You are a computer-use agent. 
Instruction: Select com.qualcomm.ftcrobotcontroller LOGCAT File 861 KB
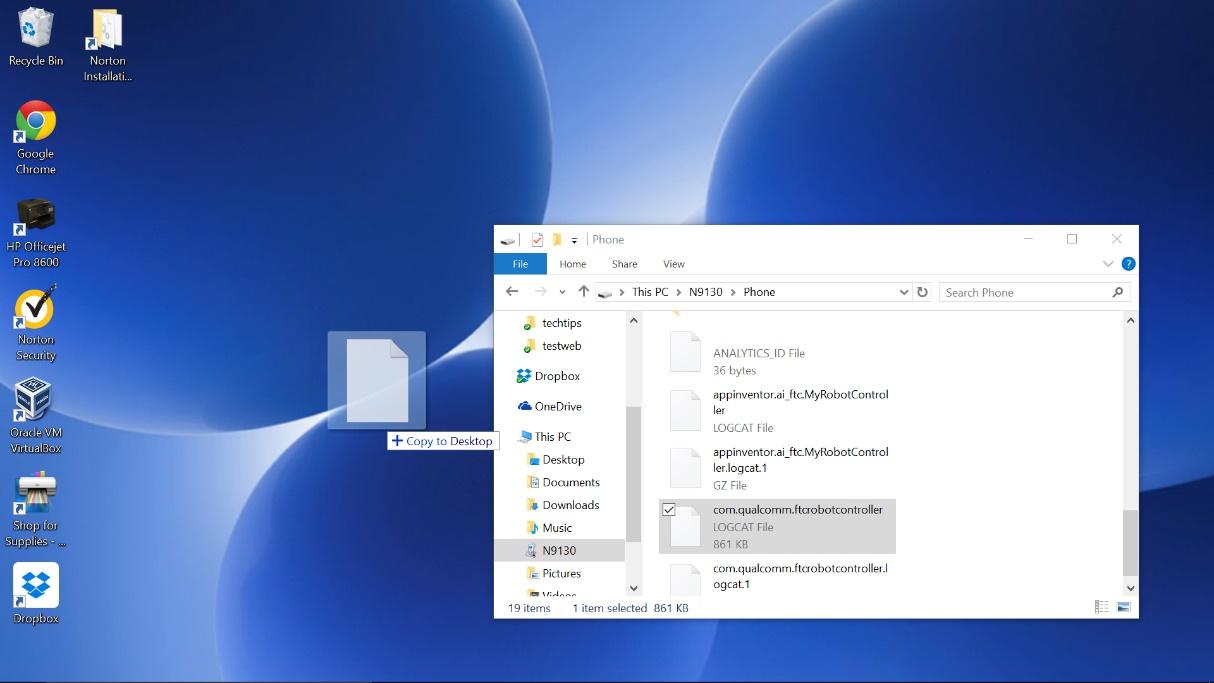pyautogui.click(x=777, y=526)
